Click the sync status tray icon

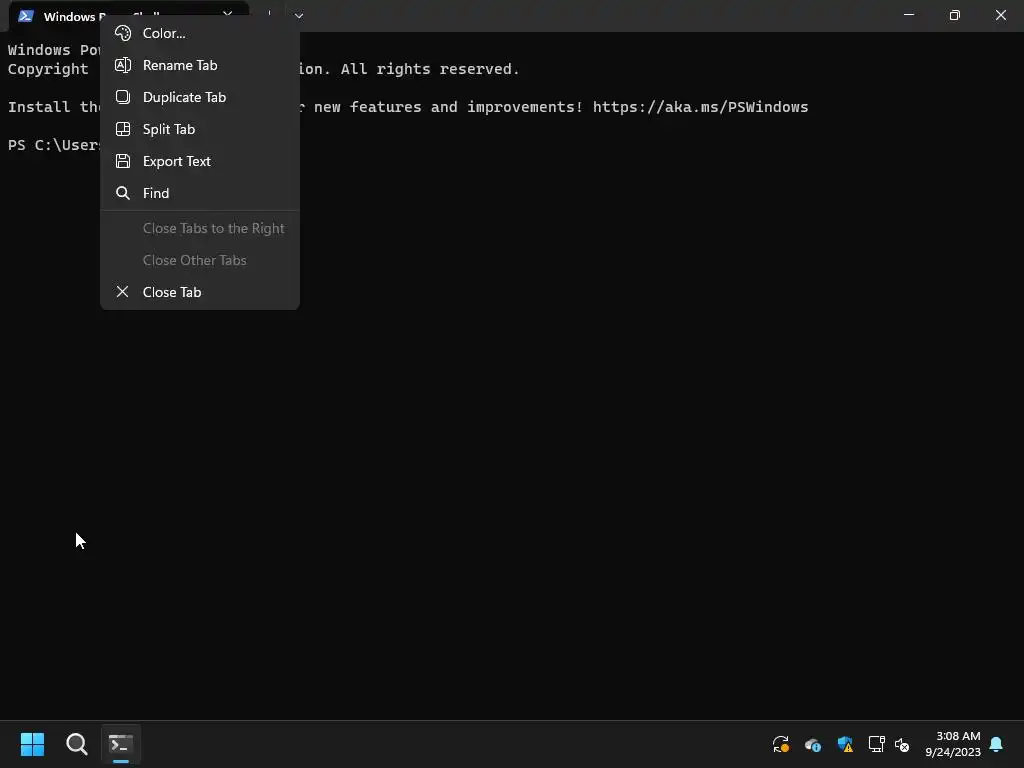pos(780,744)
